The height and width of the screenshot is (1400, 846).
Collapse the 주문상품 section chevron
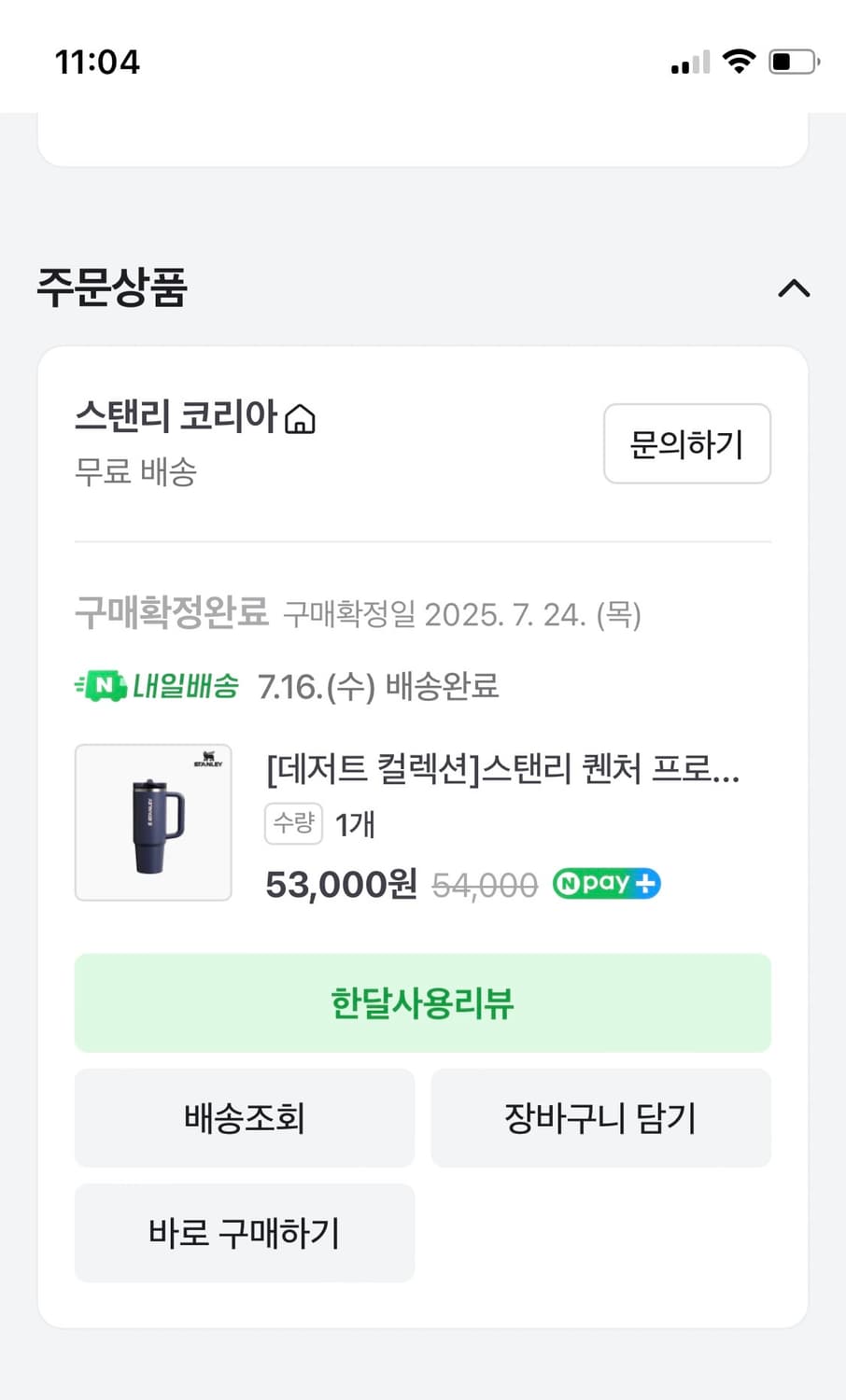[x=794, y=288]
